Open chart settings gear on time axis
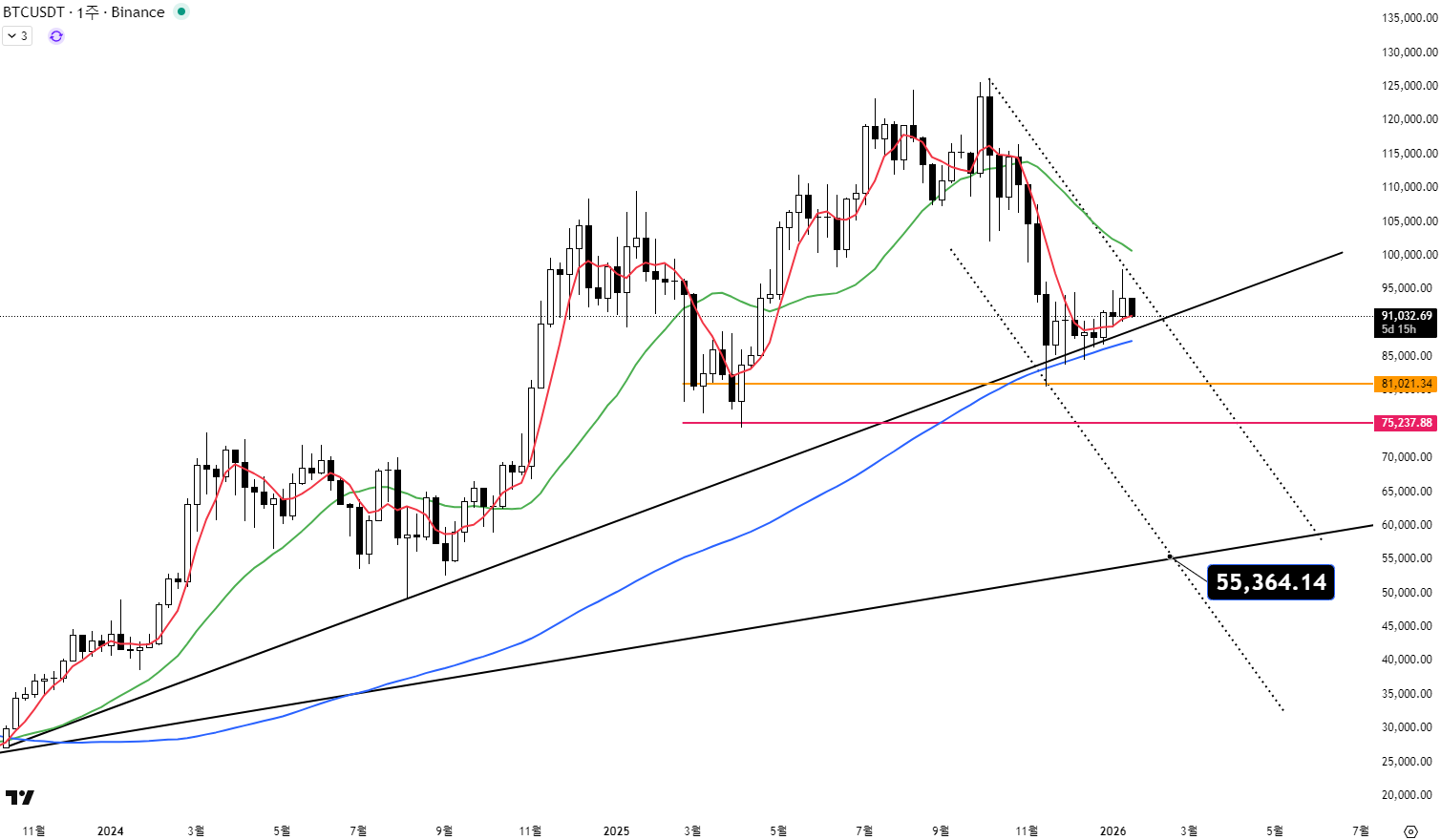 click(x=1410, y=830)
